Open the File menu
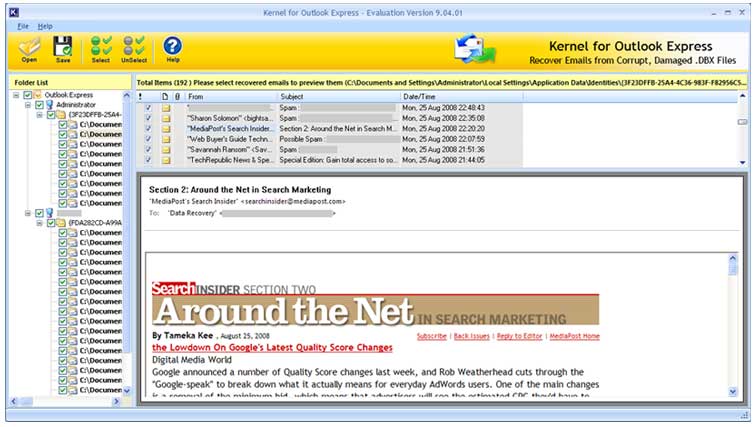Viewport: 755px width, 427px height. point(23,26)
